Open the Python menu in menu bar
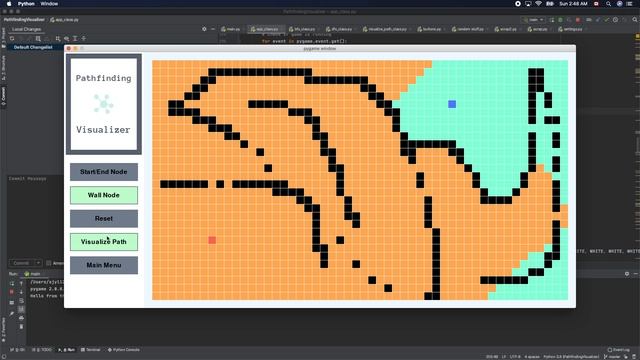The width and height of the screenshot is (640, 360). coord(26,4)
